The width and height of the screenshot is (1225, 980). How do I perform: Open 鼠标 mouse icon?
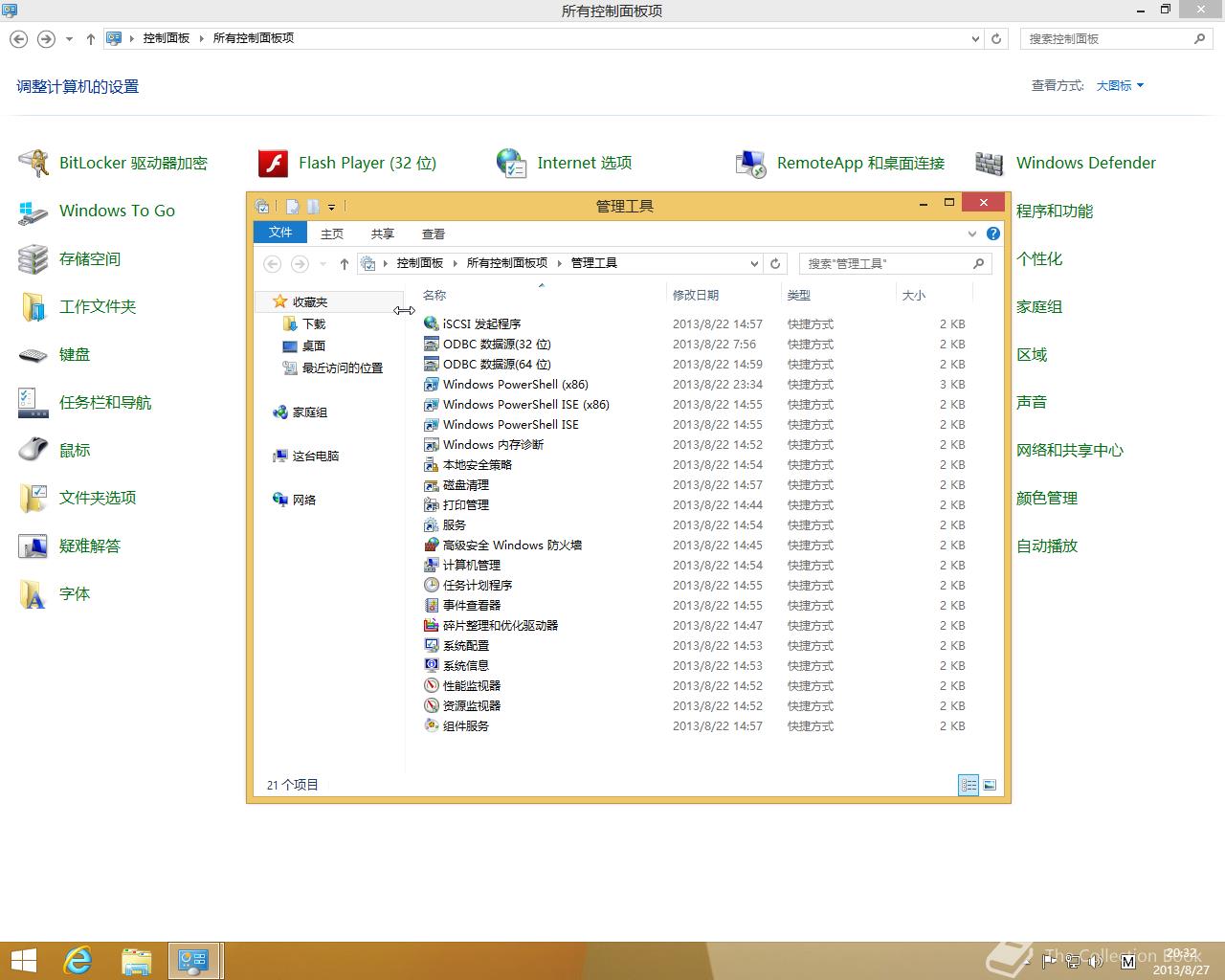click(33, 451)
